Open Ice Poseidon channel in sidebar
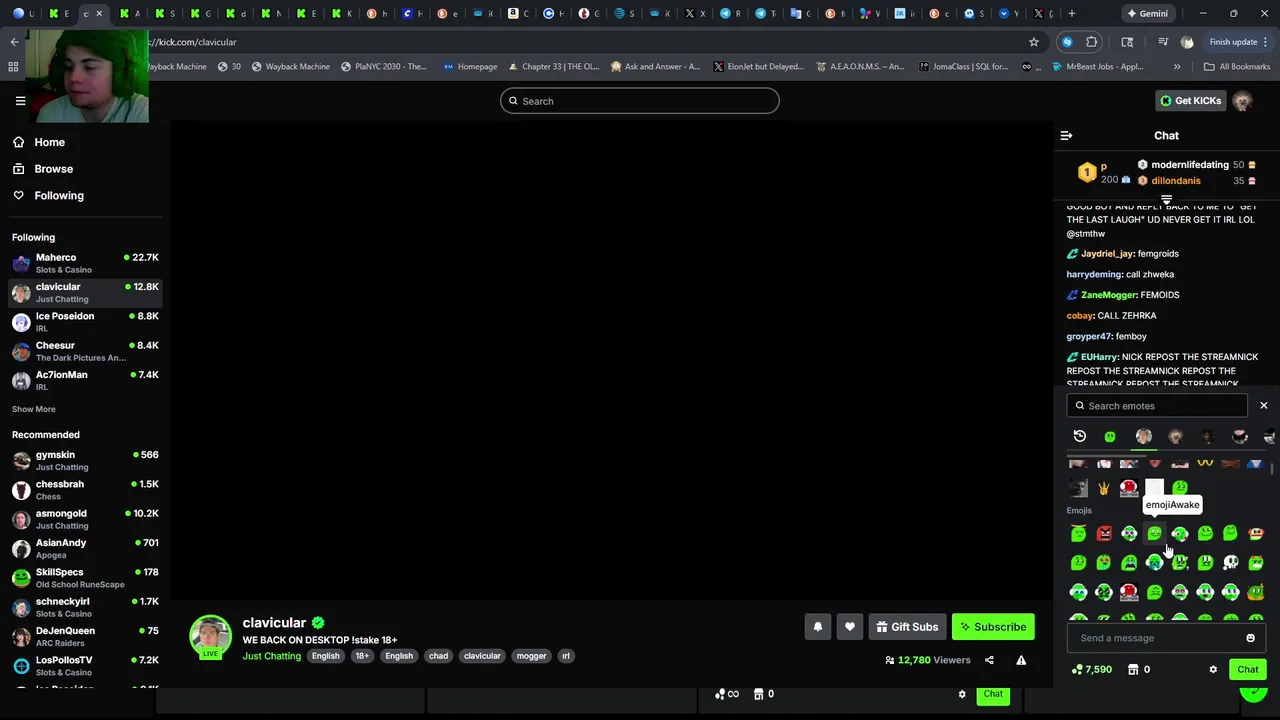 point(85,322)
